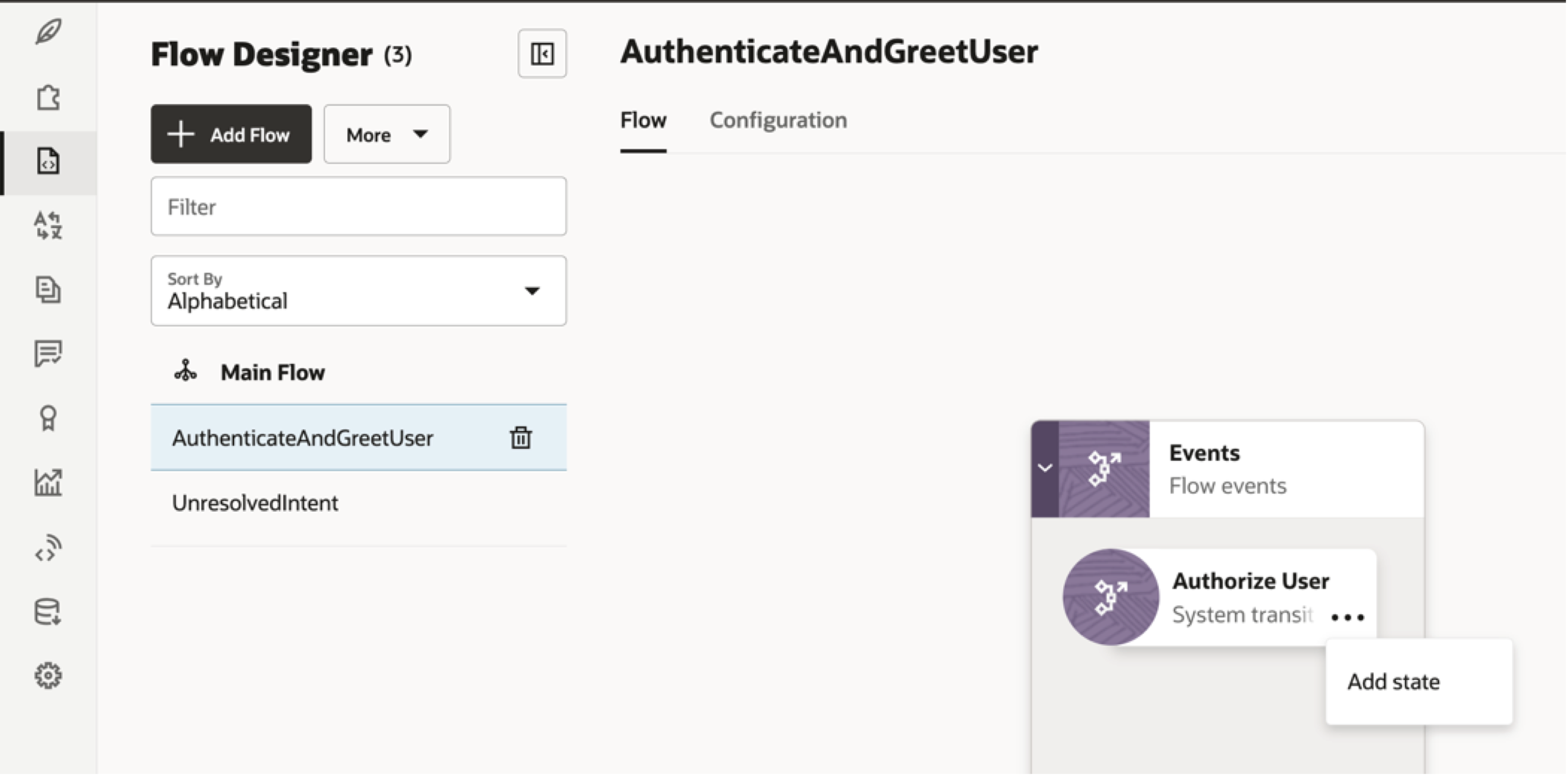The width and height of the screenshot is (1568, 776).
Task: Open the translation resource bundles icon
Action: [x=48, y=225]
